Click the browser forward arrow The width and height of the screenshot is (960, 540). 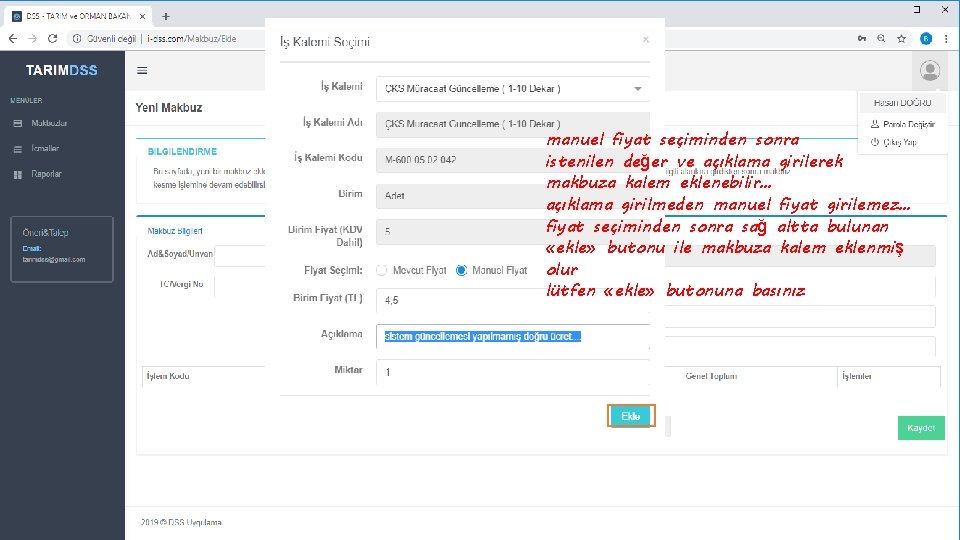click(x=32, y=39)
